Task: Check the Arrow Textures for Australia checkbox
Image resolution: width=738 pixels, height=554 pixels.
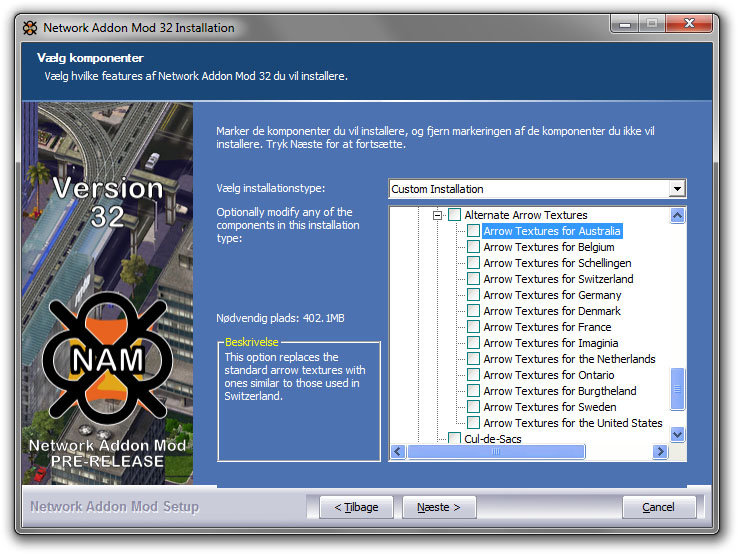Action: [473, 231]
